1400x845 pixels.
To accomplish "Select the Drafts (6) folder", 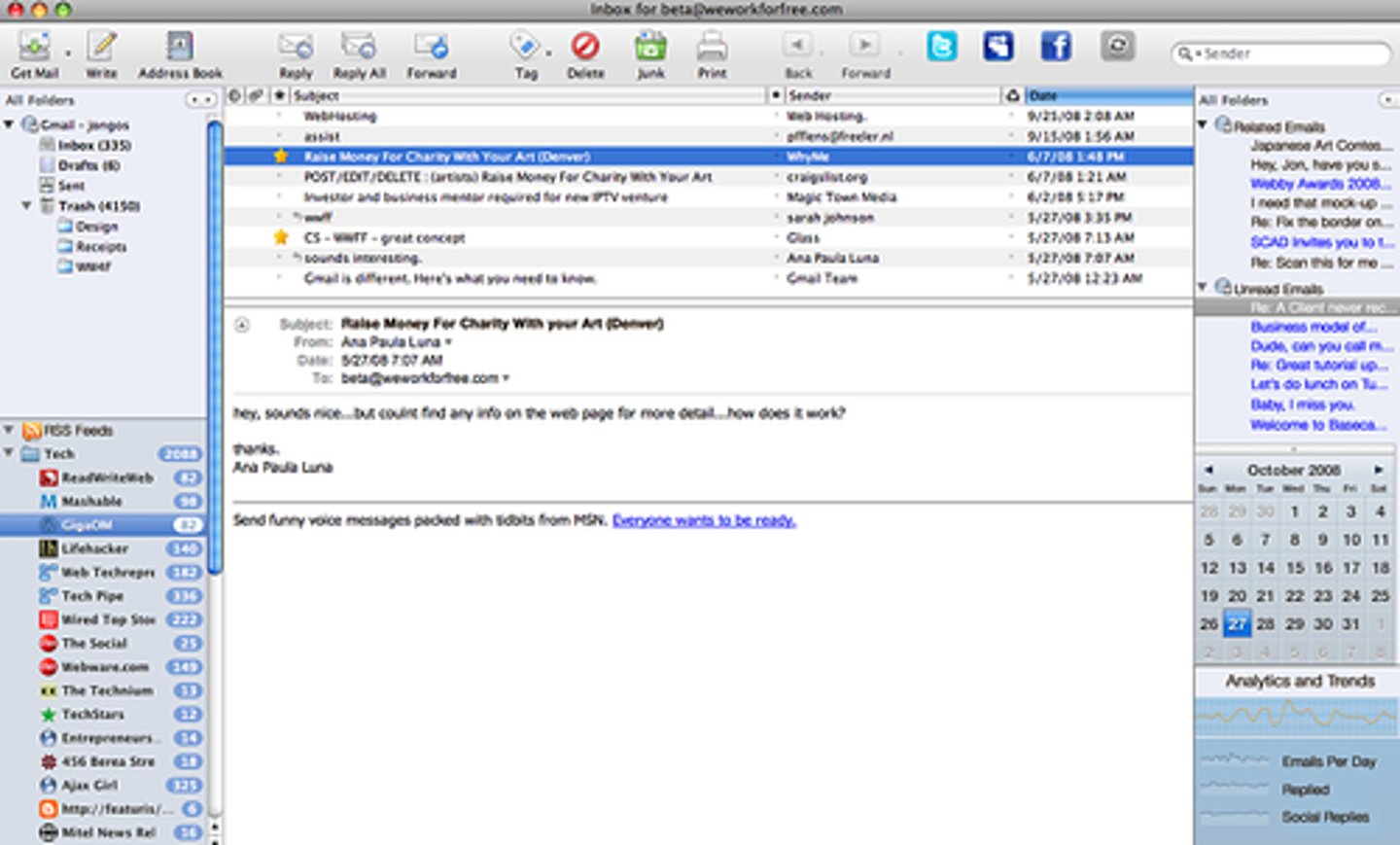I will pyautogui.click(x=87, y=165).
